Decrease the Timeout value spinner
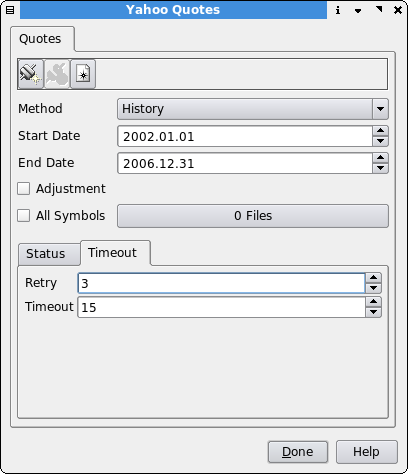The width and height of the screenshot is (408, 474). [373, 312]
